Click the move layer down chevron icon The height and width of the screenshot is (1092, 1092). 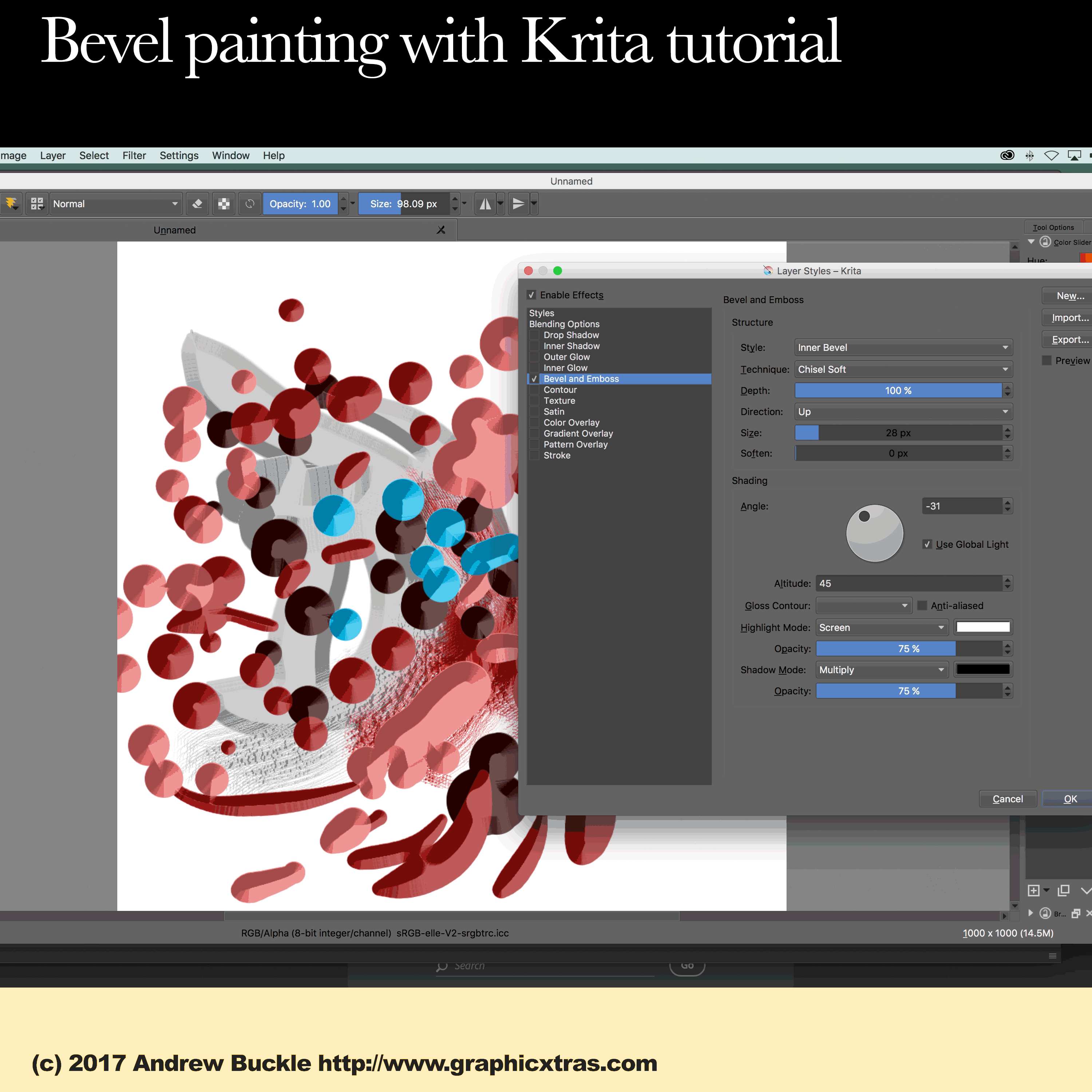(x=1086, y=891)
